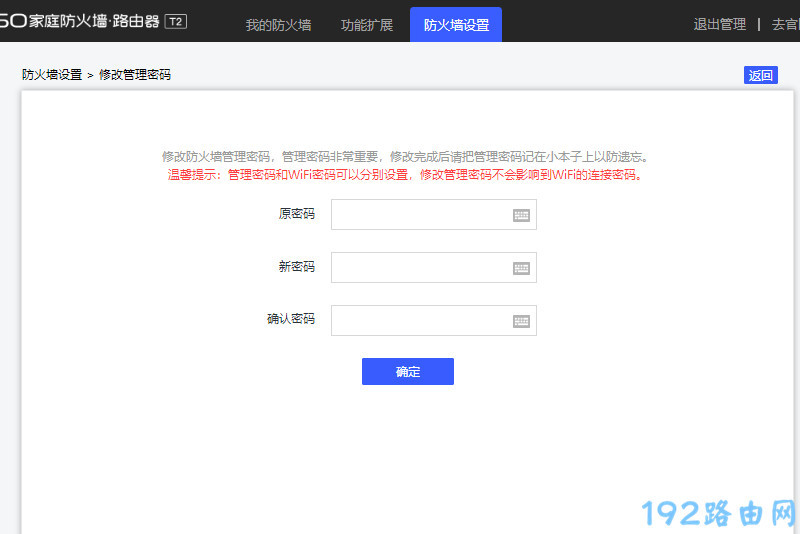Switch to the 我的防火墙 tab

point(278,25)
